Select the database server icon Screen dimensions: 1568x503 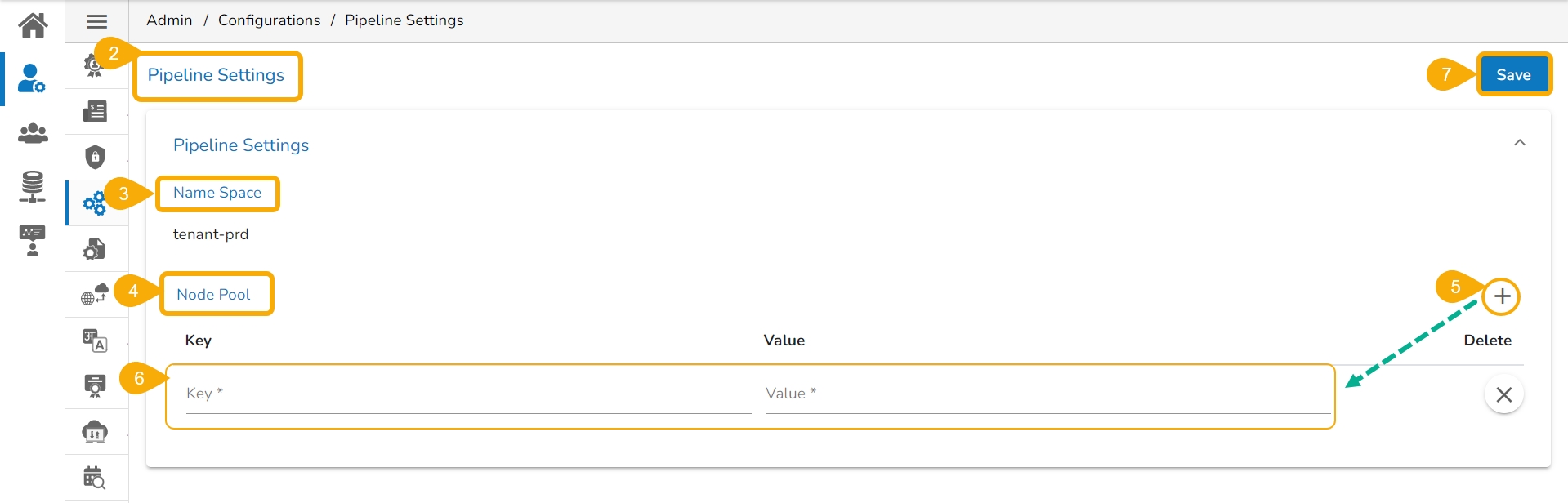(33, 187)
